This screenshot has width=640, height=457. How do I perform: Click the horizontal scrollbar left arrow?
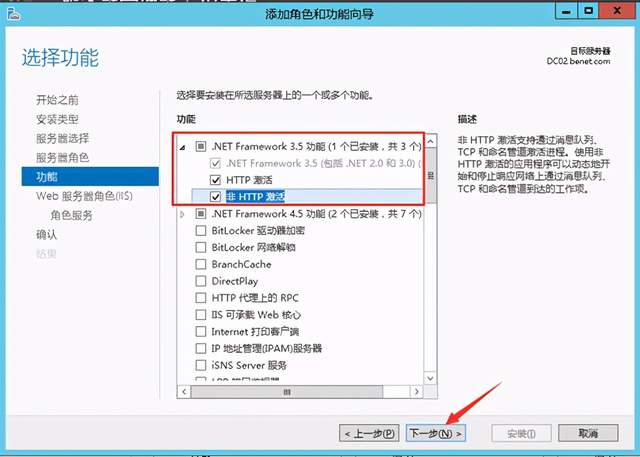pos(184,392)
